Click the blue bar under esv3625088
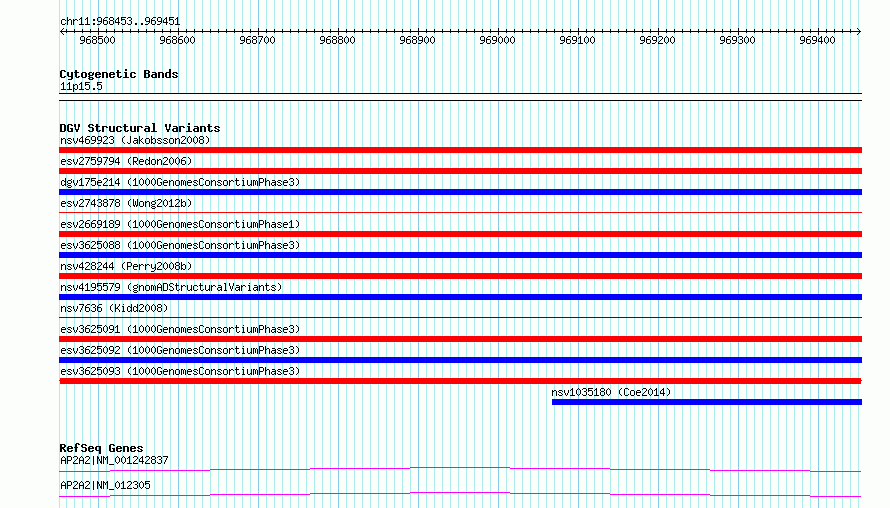 pos(460,255)
